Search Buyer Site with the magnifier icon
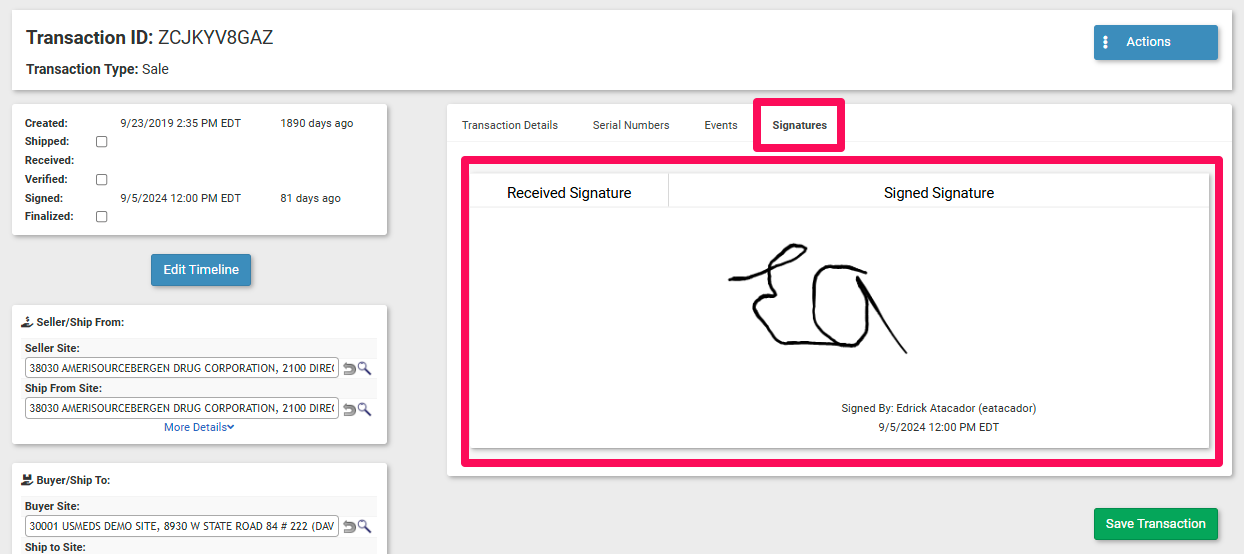This screenshot has width=1244, height=554. 365,527
